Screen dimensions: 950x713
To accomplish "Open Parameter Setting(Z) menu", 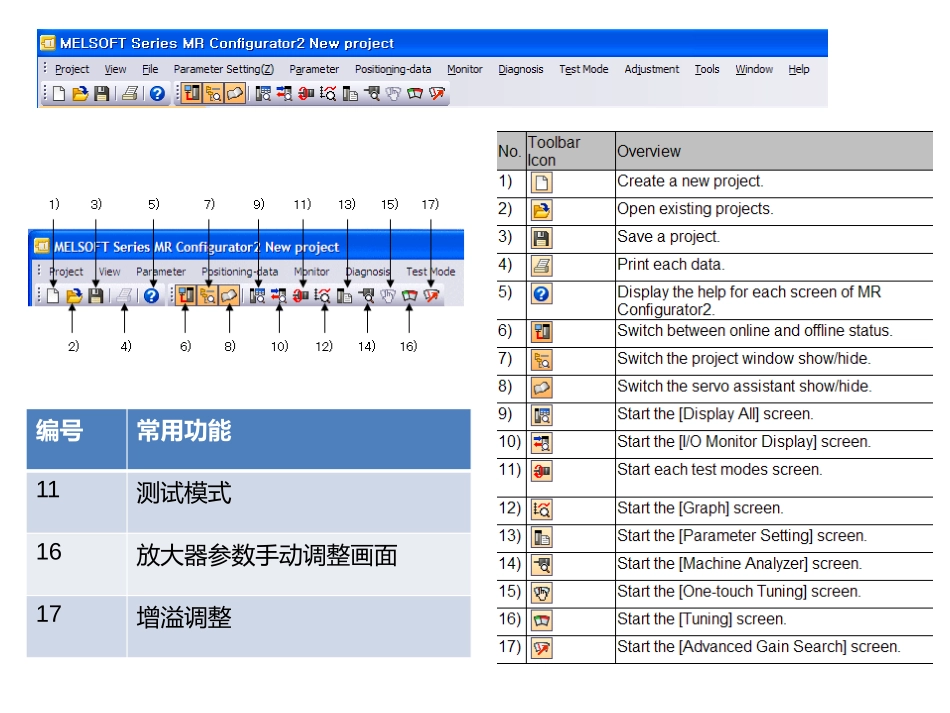I will 224,70.
